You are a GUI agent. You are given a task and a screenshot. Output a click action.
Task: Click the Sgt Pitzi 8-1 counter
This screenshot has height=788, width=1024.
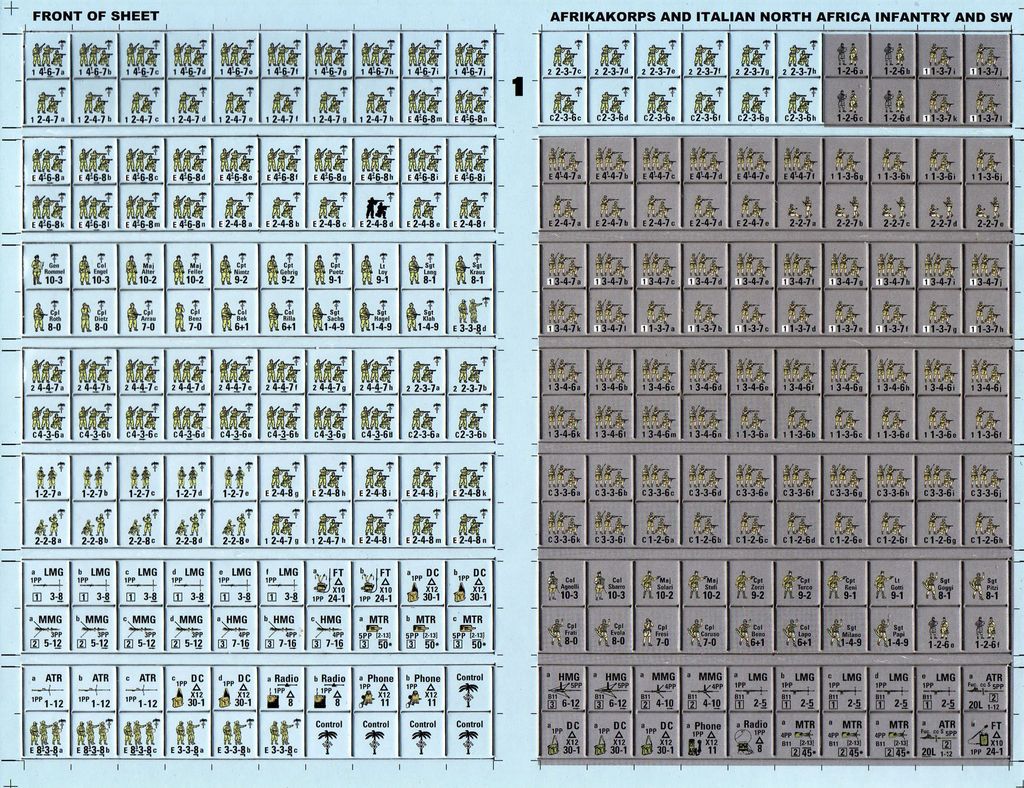pos(987,586)
